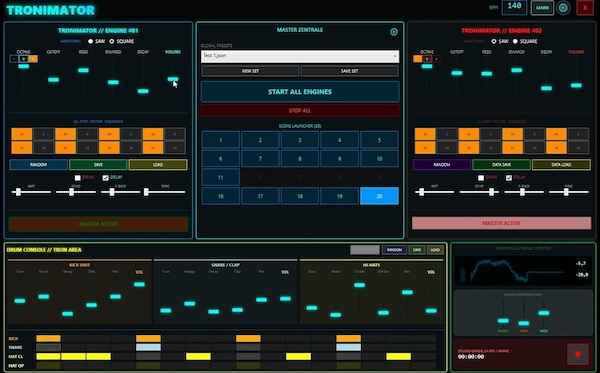The image size is (600, 373).
Task: Select SAW waveform in Engine #02
Action: tap(494, 41)
